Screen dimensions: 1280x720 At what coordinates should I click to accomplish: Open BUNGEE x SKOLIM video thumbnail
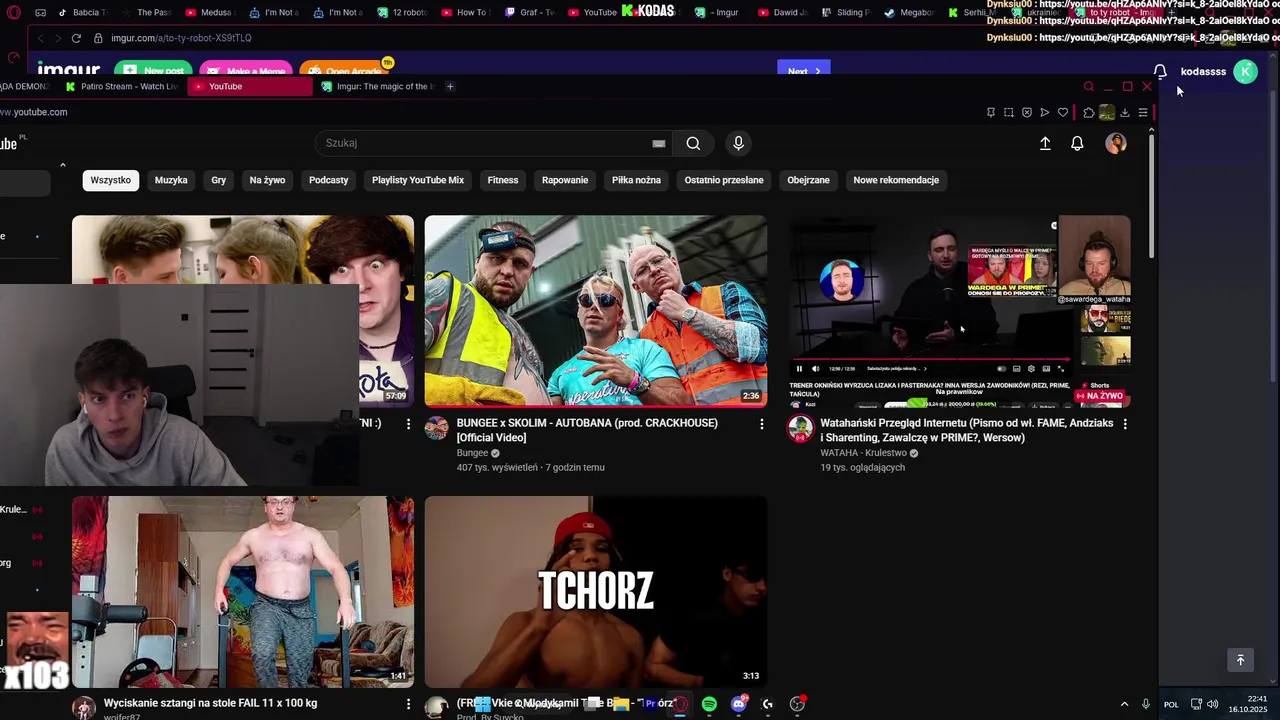pos(596,311)
